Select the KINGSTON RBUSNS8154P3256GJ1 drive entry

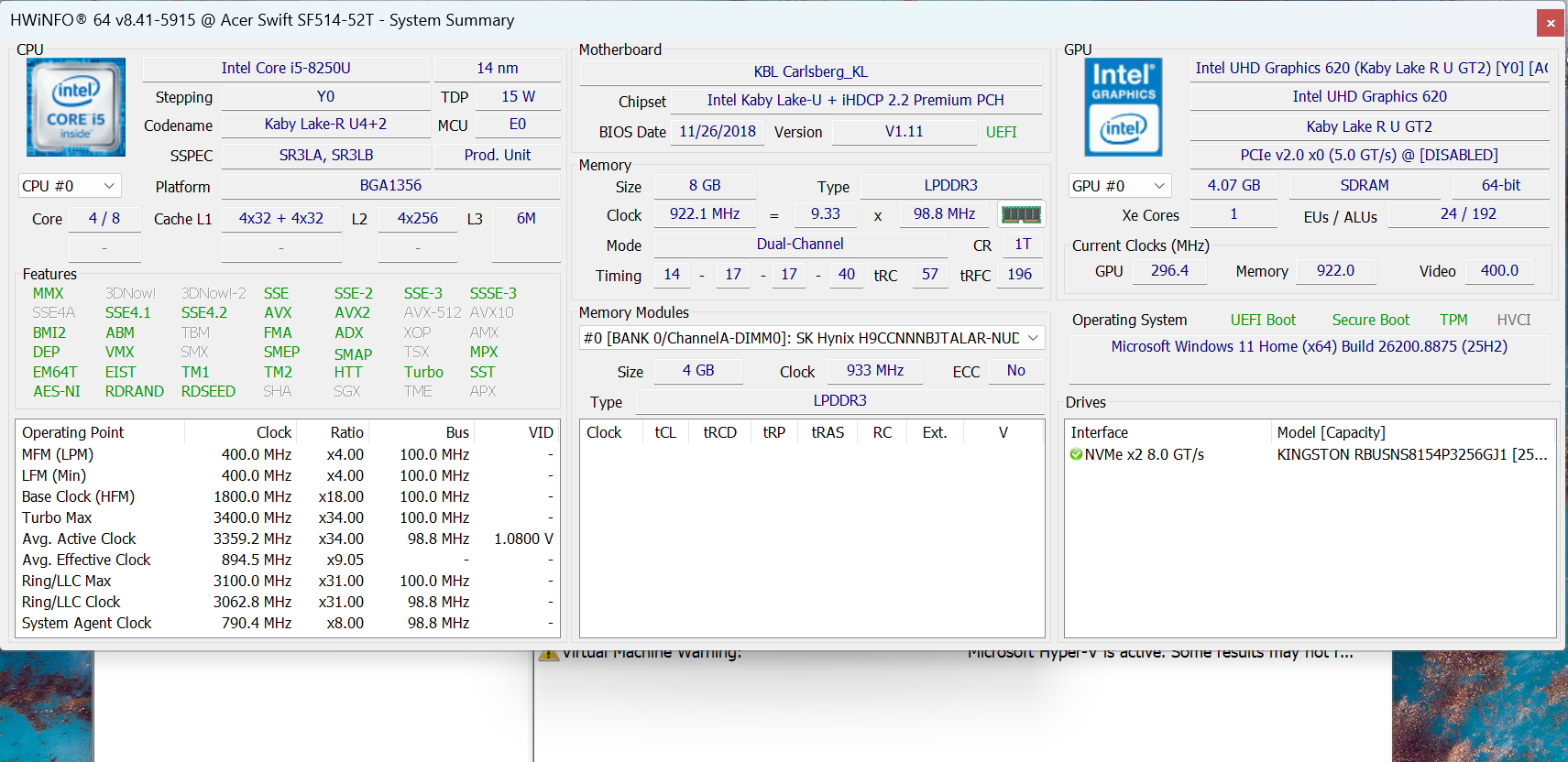[1412, 454]
